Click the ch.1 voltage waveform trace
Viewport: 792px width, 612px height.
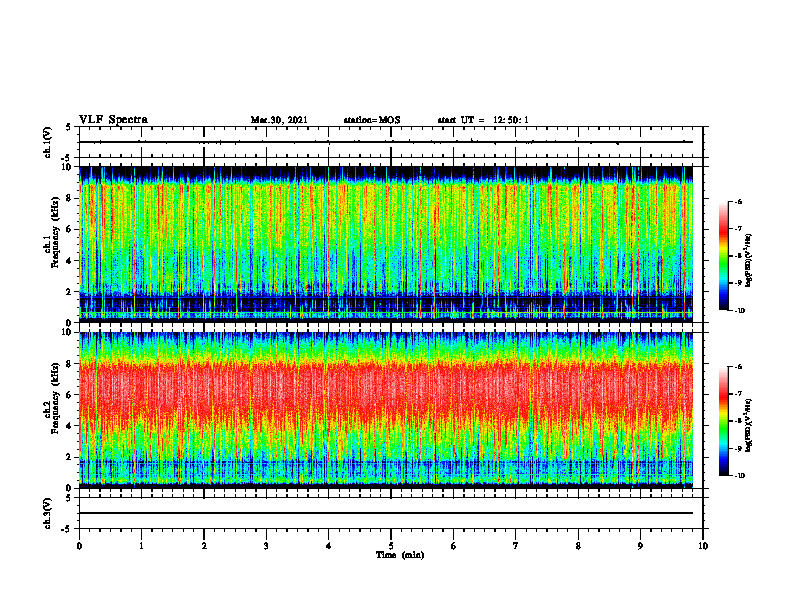[x=386, y=142]
